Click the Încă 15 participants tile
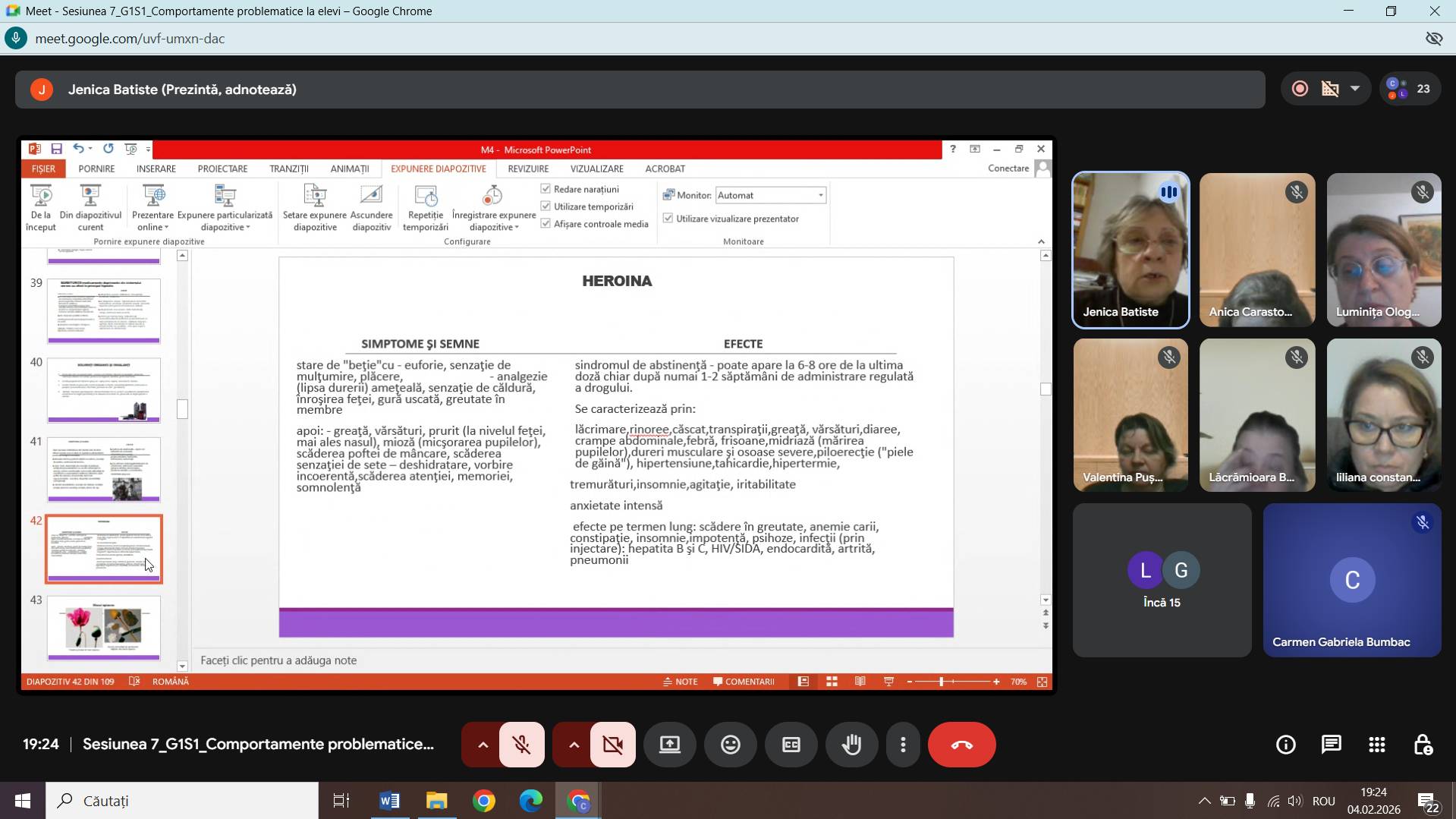Screen dimensions: 1456x819 (1162, 580)
